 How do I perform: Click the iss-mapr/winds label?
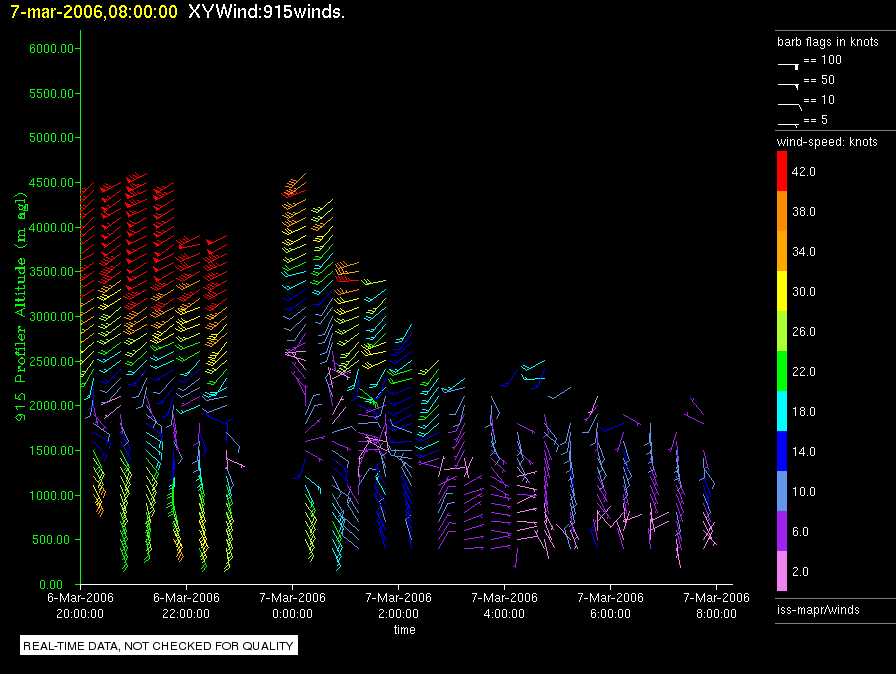pos(818,609)
